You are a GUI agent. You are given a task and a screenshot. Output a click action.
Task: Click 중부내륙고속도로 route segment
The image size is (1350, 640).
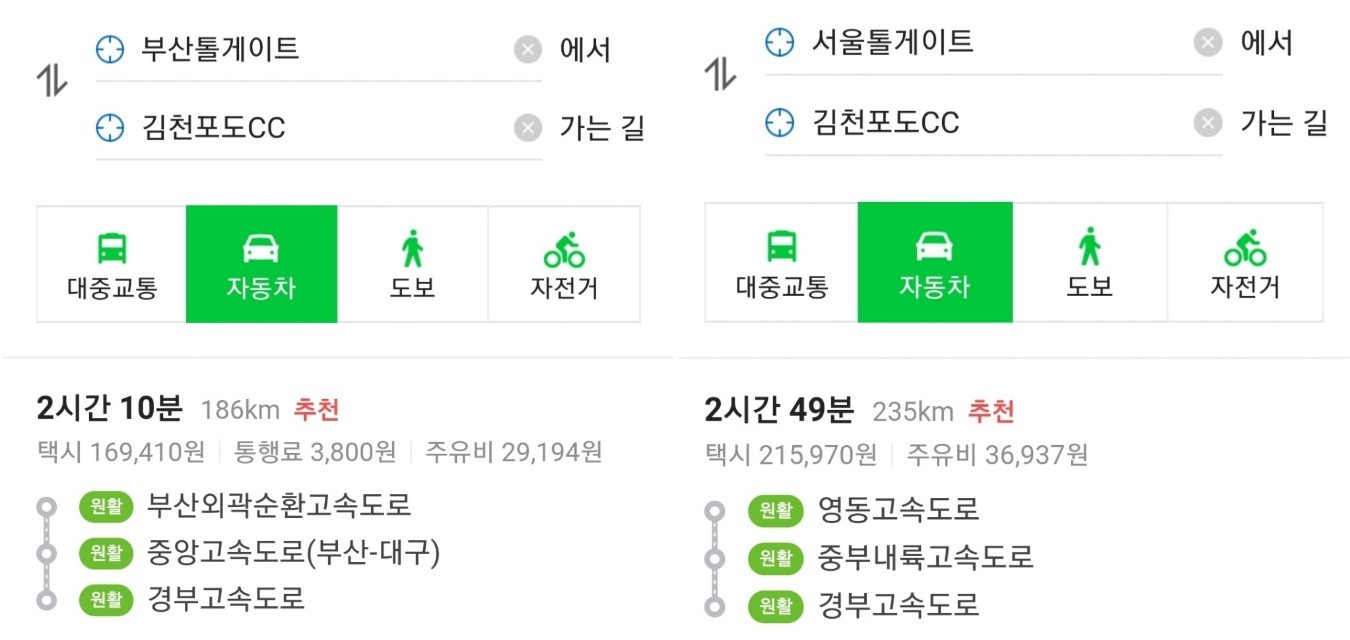tap(925, 557)
